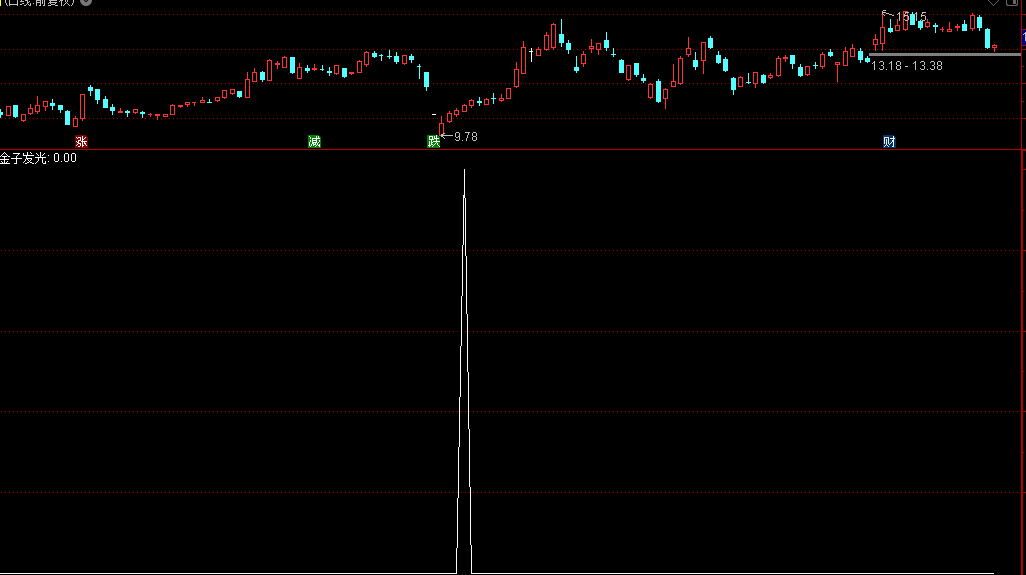The image size is (1026, 575).
Task: Select the lowest candlestick beside the 9.78 arrow
Action: click(440, 128)
